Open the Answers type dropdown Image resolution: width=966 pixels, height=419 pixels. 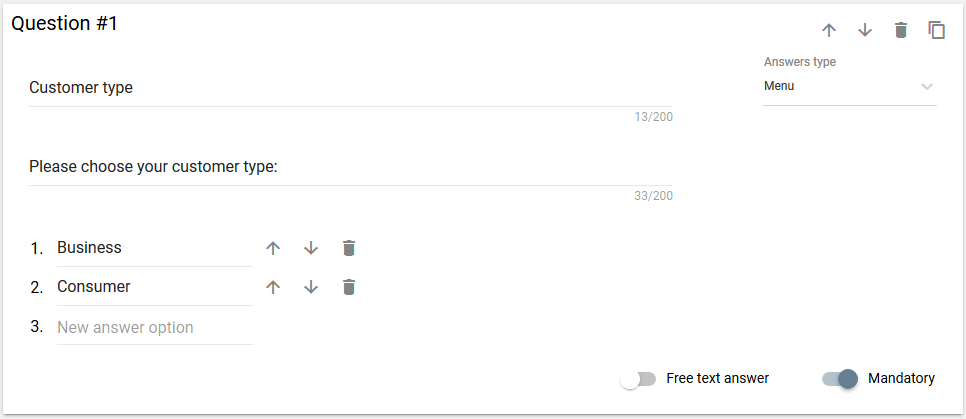point(850,86)
